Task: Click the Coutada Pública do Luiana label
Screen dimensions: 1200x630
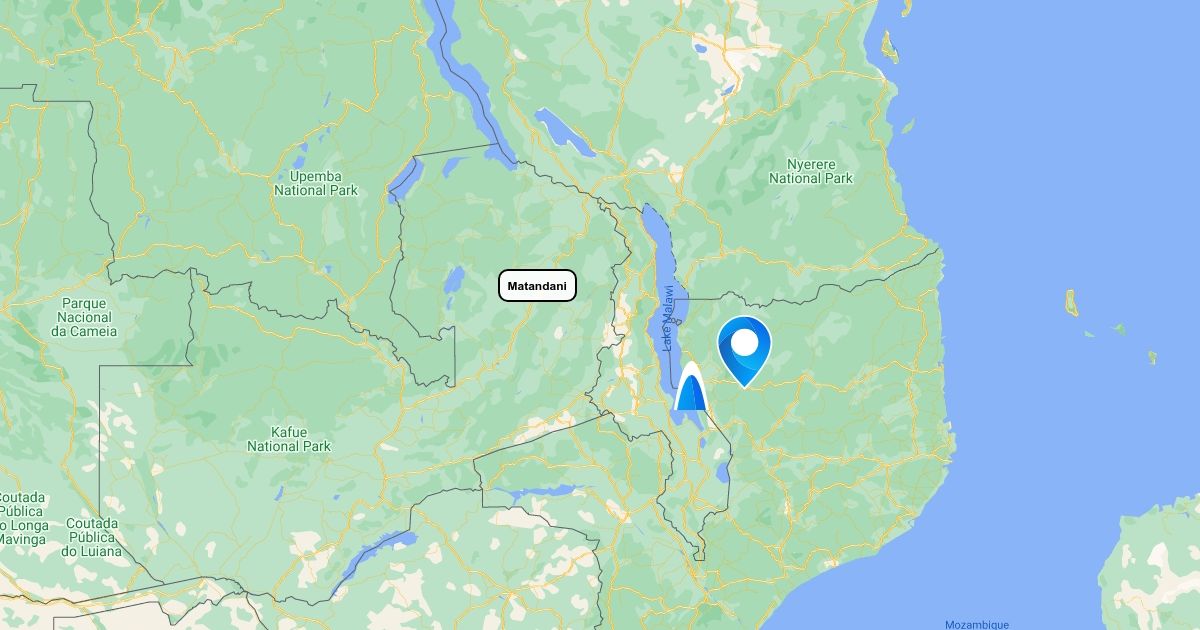Action: click(x=92, y=537)
